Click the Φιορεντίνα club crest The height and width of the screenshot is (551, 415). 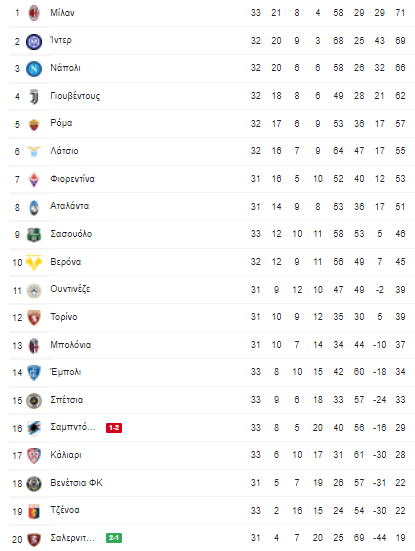pos(34,179)
